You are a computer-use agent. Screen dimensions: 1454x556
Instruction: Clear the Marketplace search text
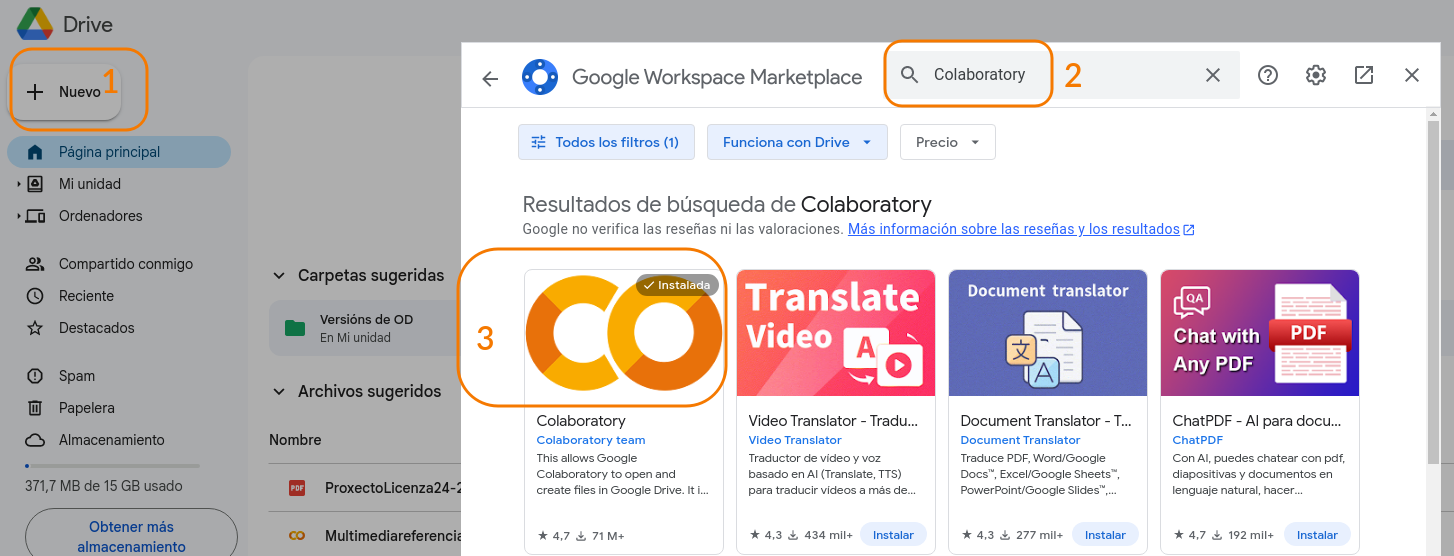[1213, 75]
